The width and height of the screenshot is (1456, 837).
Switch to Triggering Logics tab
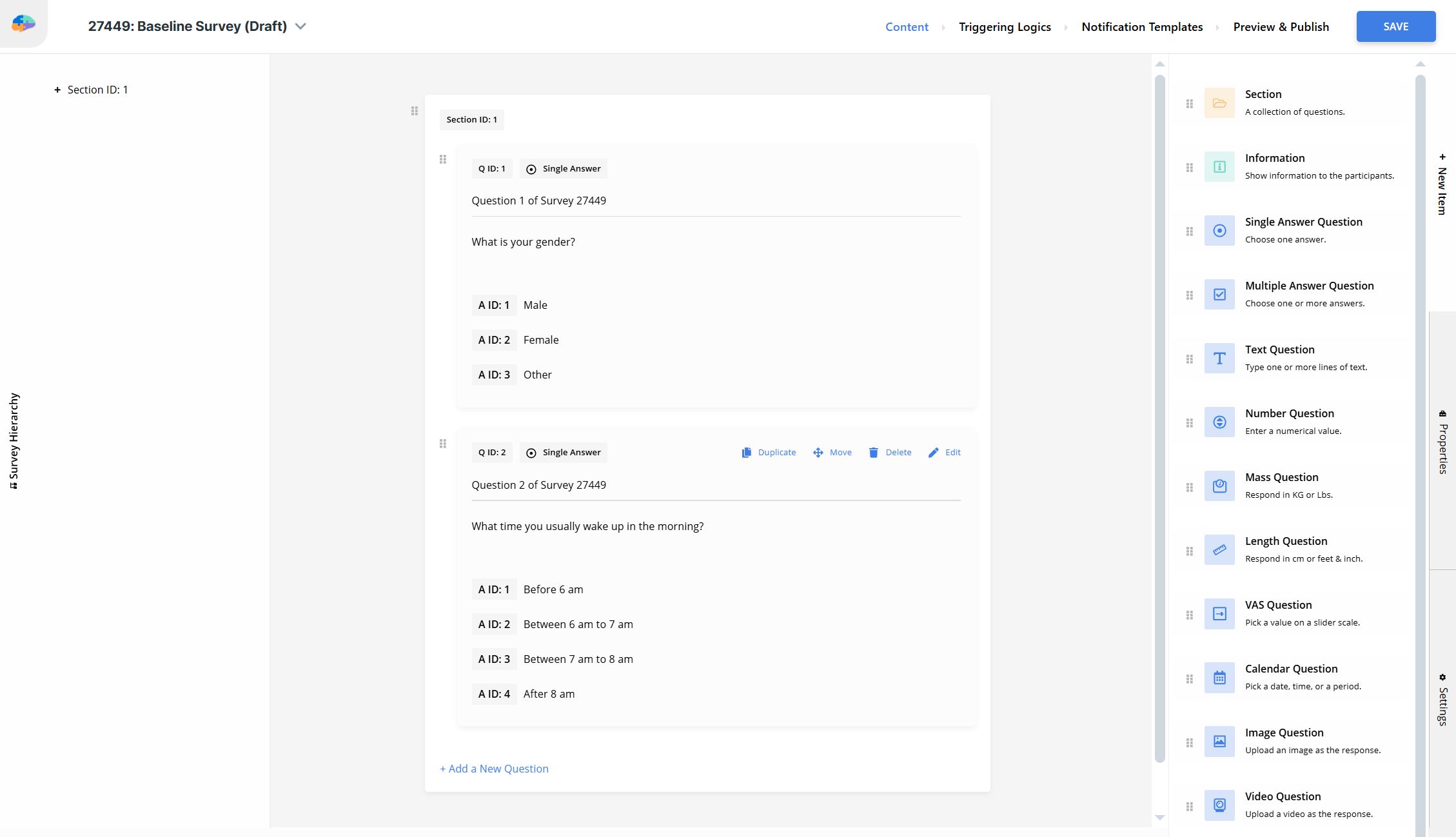click(1004, 27)
